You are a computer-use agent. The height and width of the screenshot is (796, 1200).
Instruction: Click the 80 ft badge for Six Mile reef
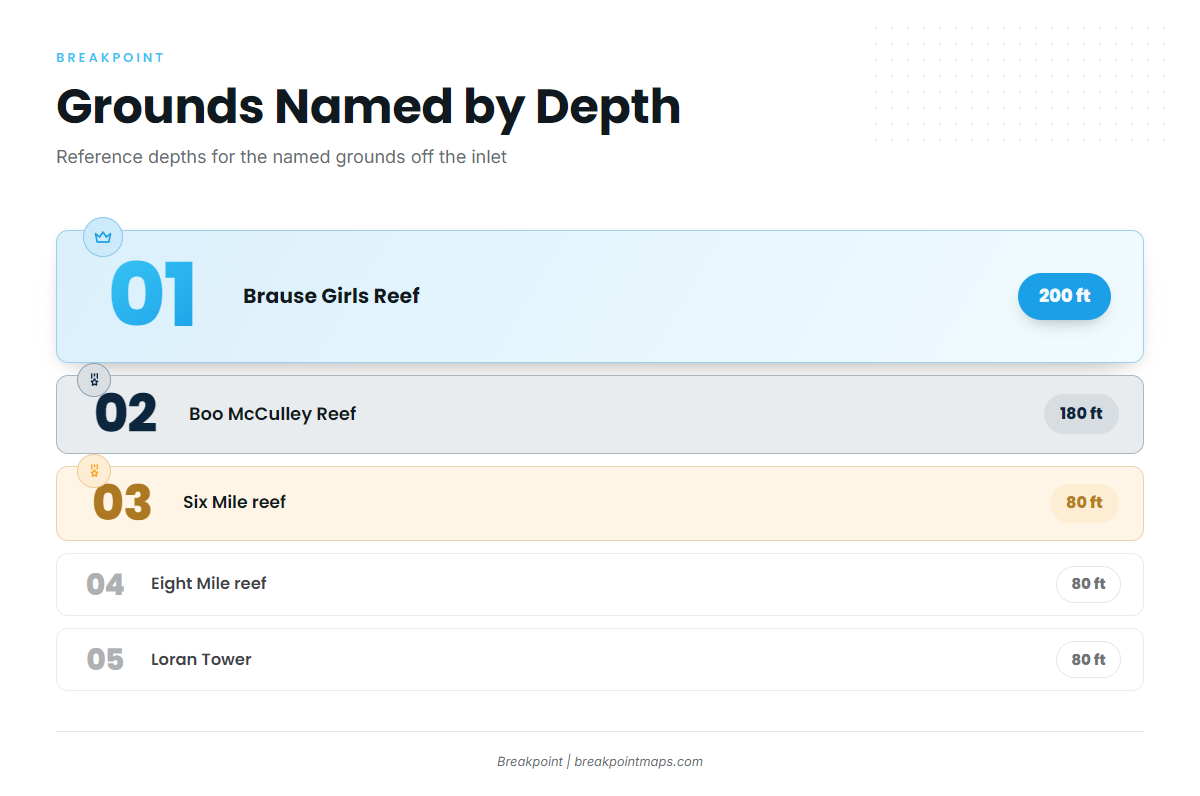tap(1084, 503)
